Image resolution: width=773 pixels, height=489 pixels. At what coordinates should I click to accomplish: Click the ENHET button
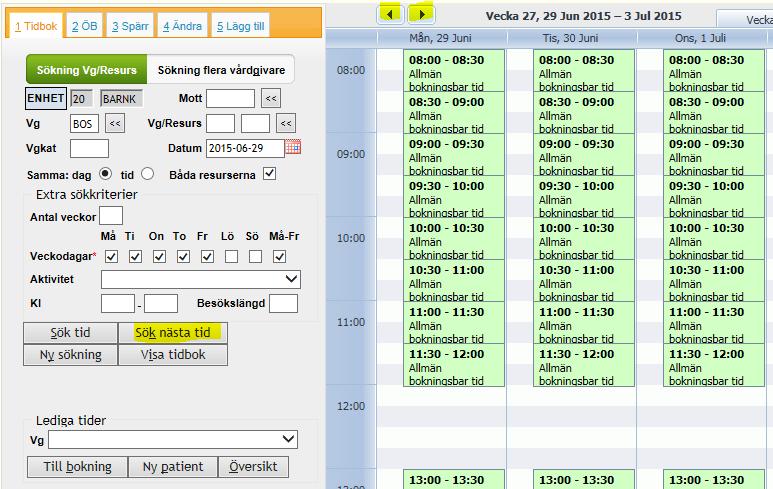coord(45,98)
